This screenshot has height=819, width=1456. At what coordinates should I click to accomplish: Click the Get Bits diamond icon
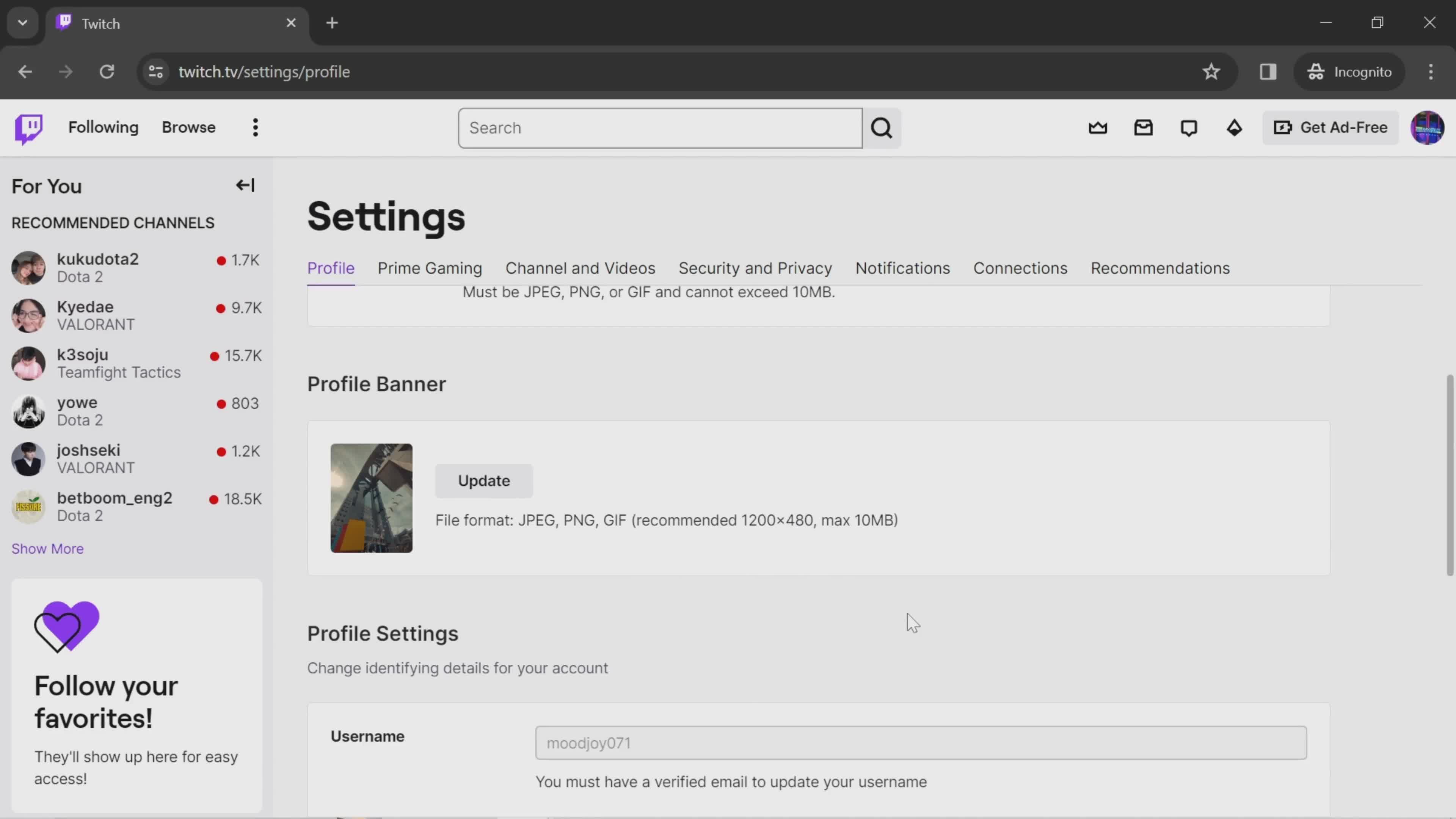click(1235, 128)
